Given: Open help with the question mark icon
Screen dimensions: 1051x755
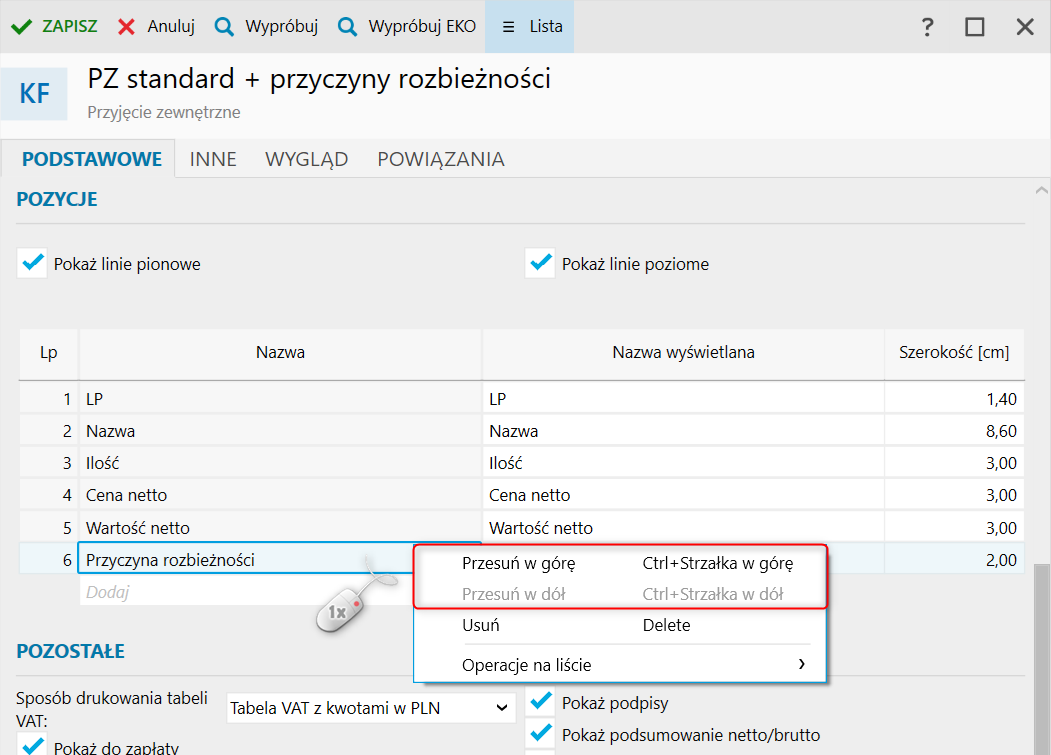Looking at the screenshot, I should (927, 27).
